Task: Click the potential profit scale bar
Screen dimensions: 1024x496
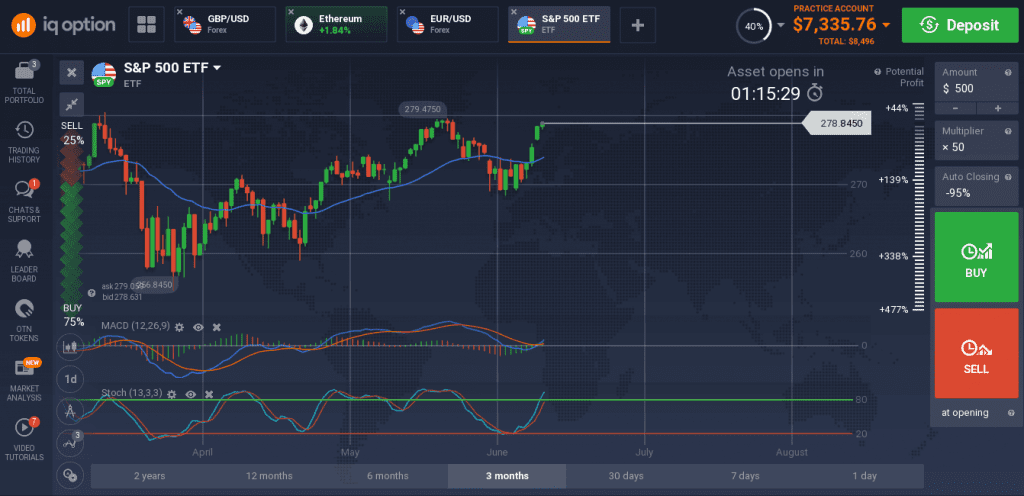Action: coord(920,207)
